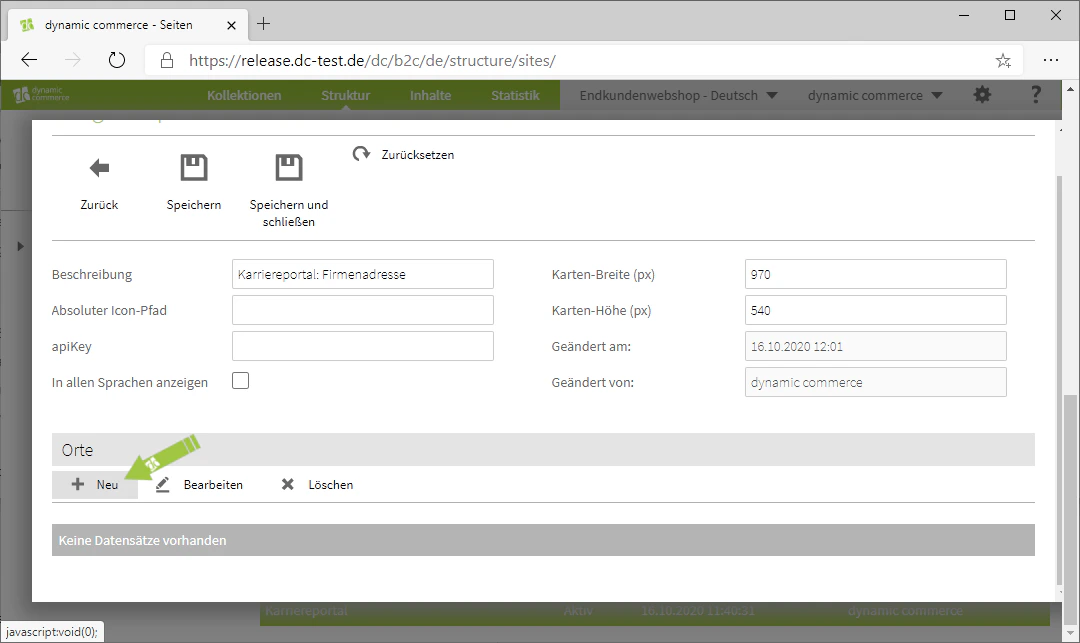The image size is (1080, 643).
Task: Click the browser back arrow
Action: pos(29,60)
